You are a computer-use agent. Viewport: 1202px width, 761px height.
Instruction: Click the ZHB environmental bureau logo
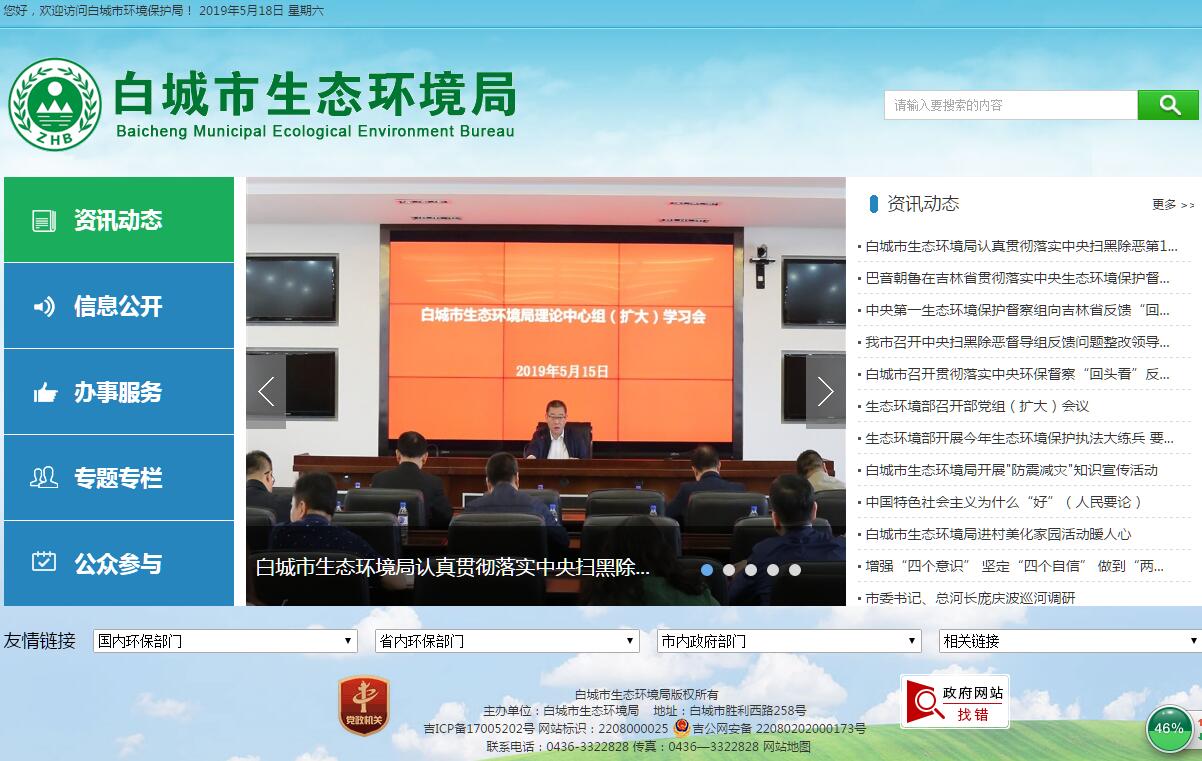click(x=55, y=104)
